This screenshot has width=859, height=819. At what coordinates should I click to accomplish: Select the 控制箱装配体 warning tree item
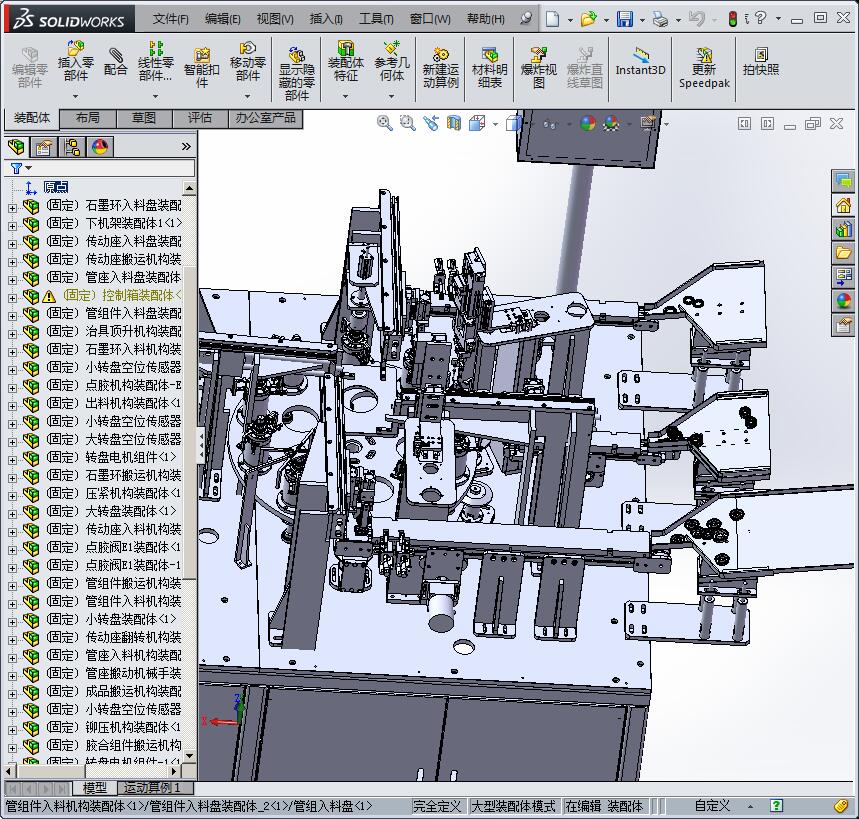122,296
